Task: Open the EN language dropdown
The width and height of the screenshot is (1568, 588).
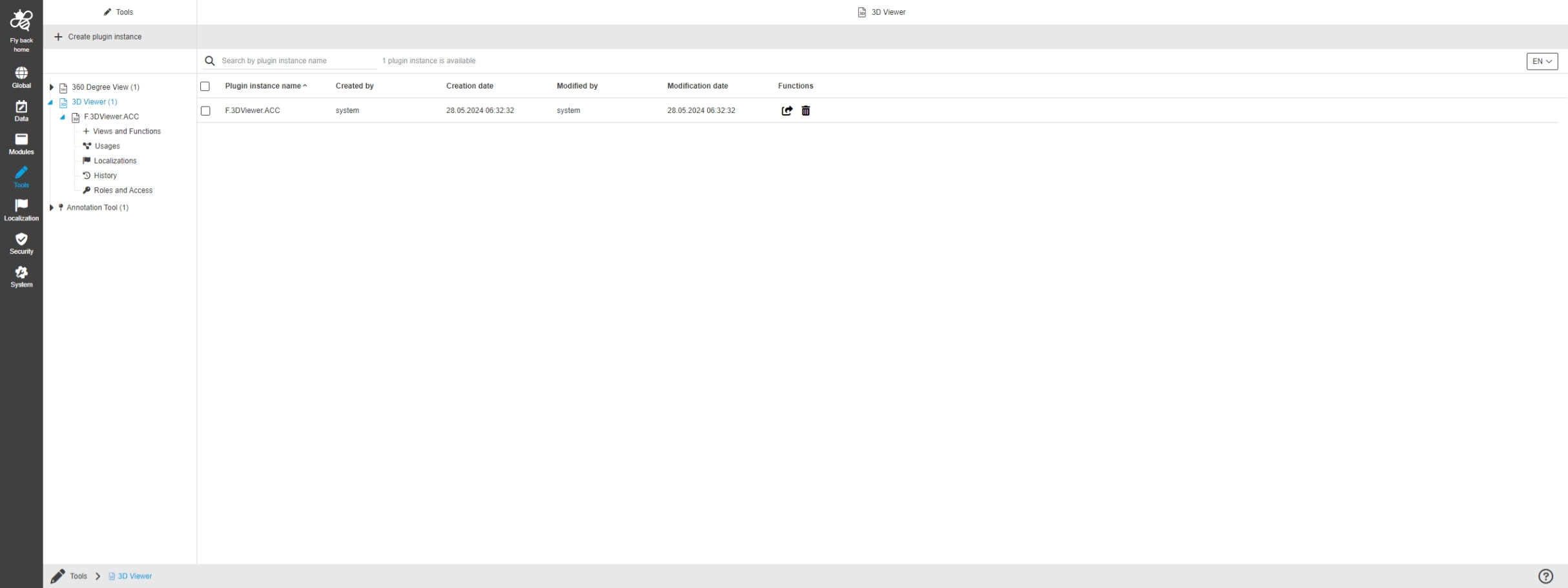Action: 1542,61
